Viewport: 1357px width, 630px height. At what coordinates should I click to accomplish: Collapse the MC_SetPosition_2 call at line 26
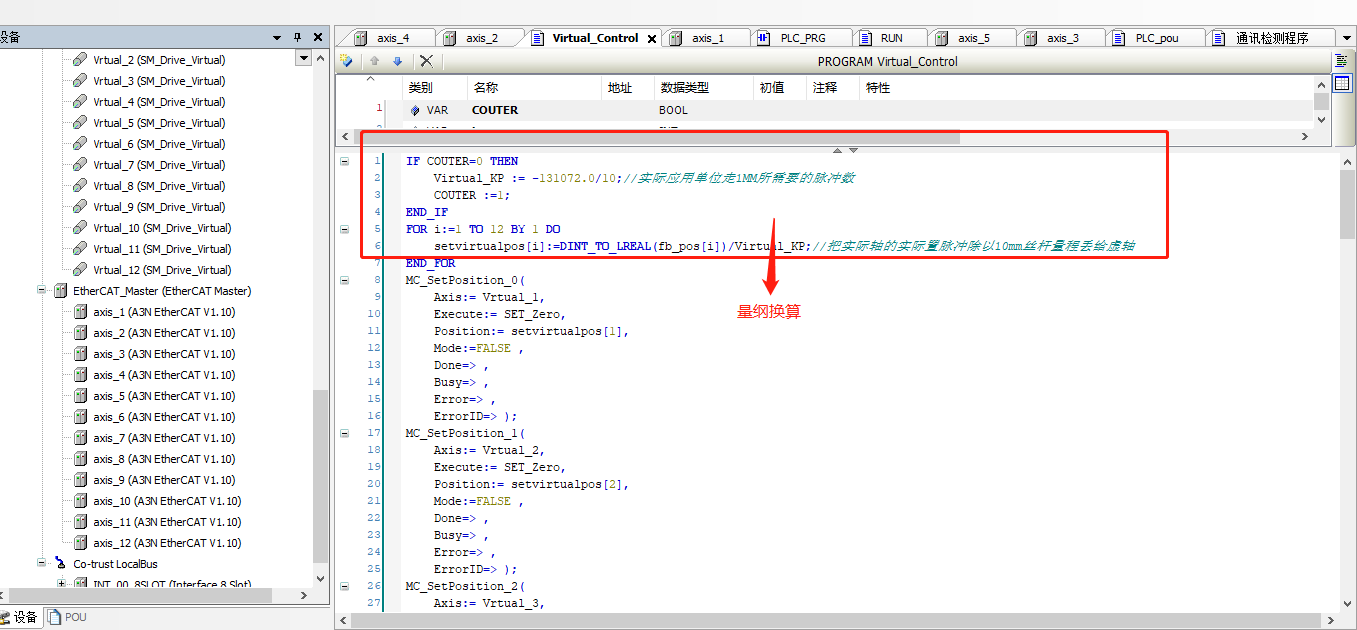coord(344,586)
